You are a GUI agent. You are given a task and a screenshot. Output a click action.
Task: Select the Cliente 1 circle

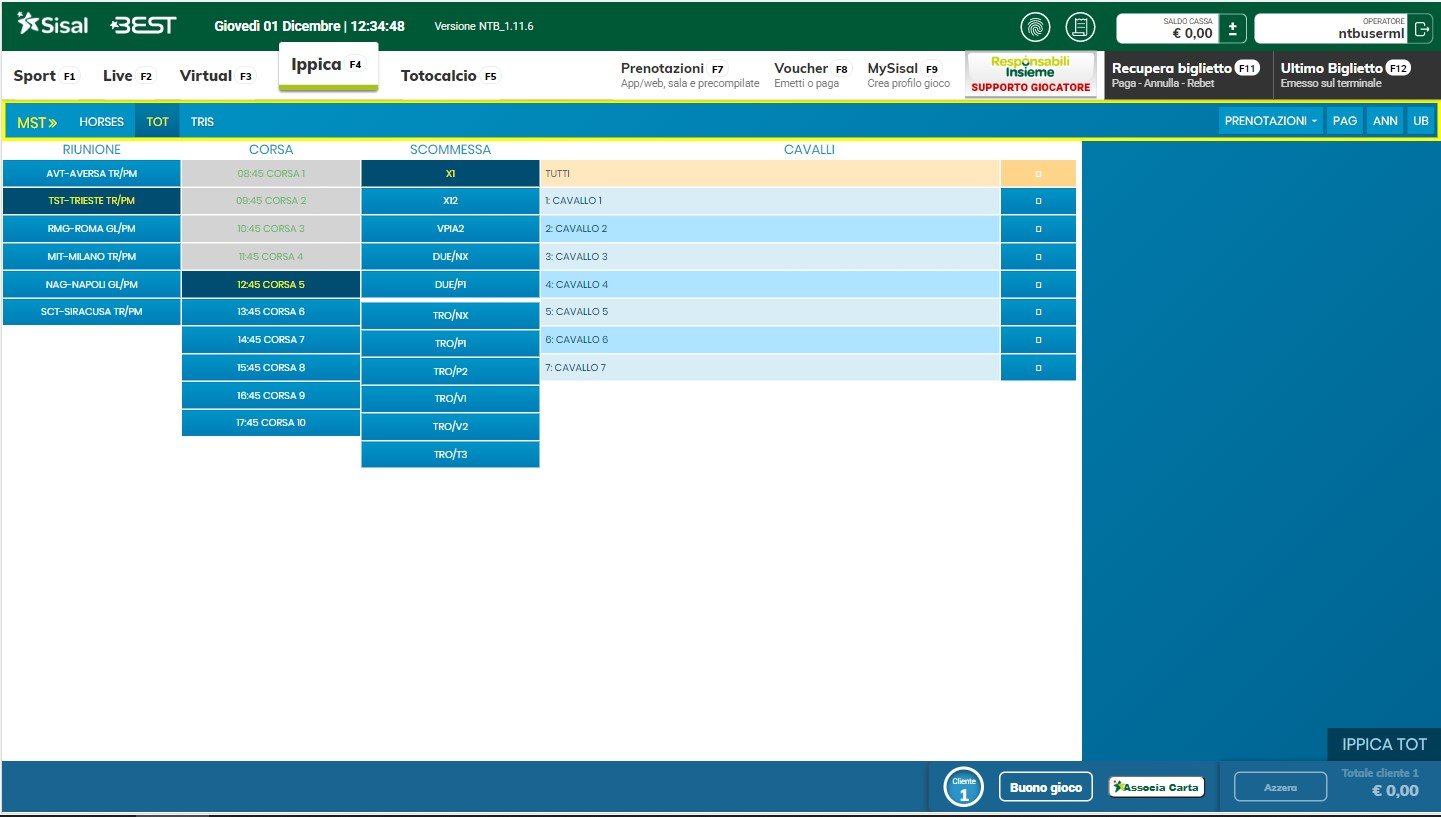pos(964,788)
